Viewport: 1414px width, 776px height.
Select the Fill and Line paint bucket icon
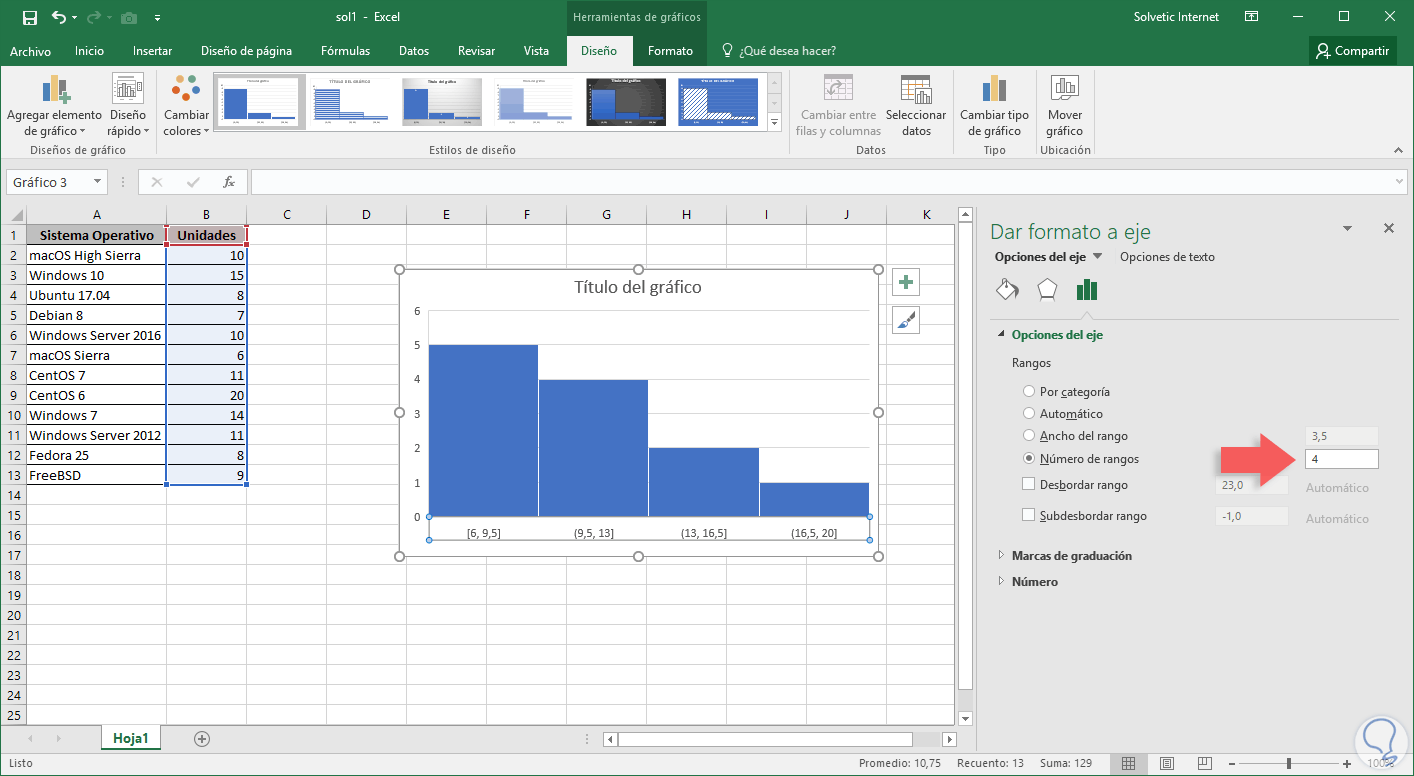[1007, 290]
